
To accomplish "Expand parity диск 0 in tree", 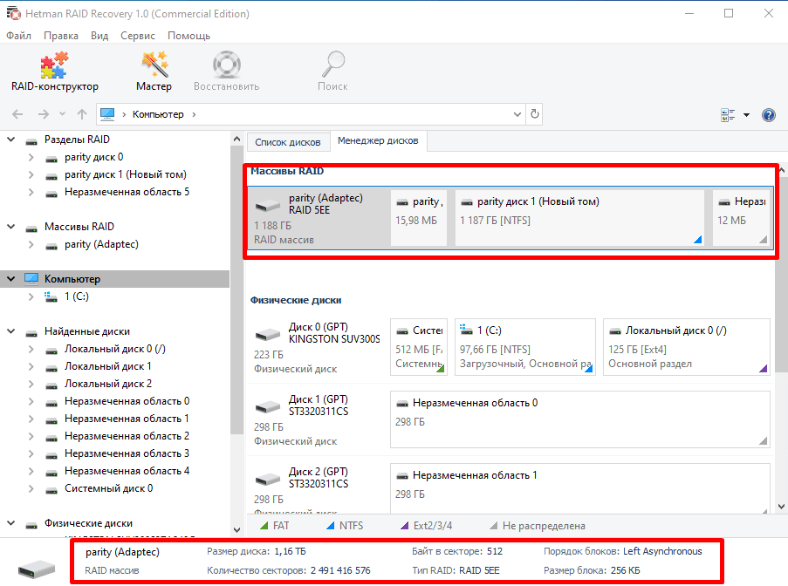I will click(31, 157).
